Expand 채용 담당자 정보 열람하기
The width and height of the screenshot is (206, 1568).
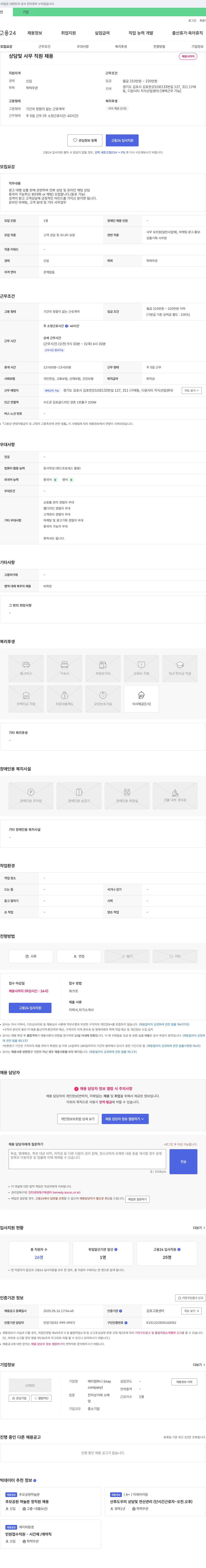click(x=125, y=1119)
